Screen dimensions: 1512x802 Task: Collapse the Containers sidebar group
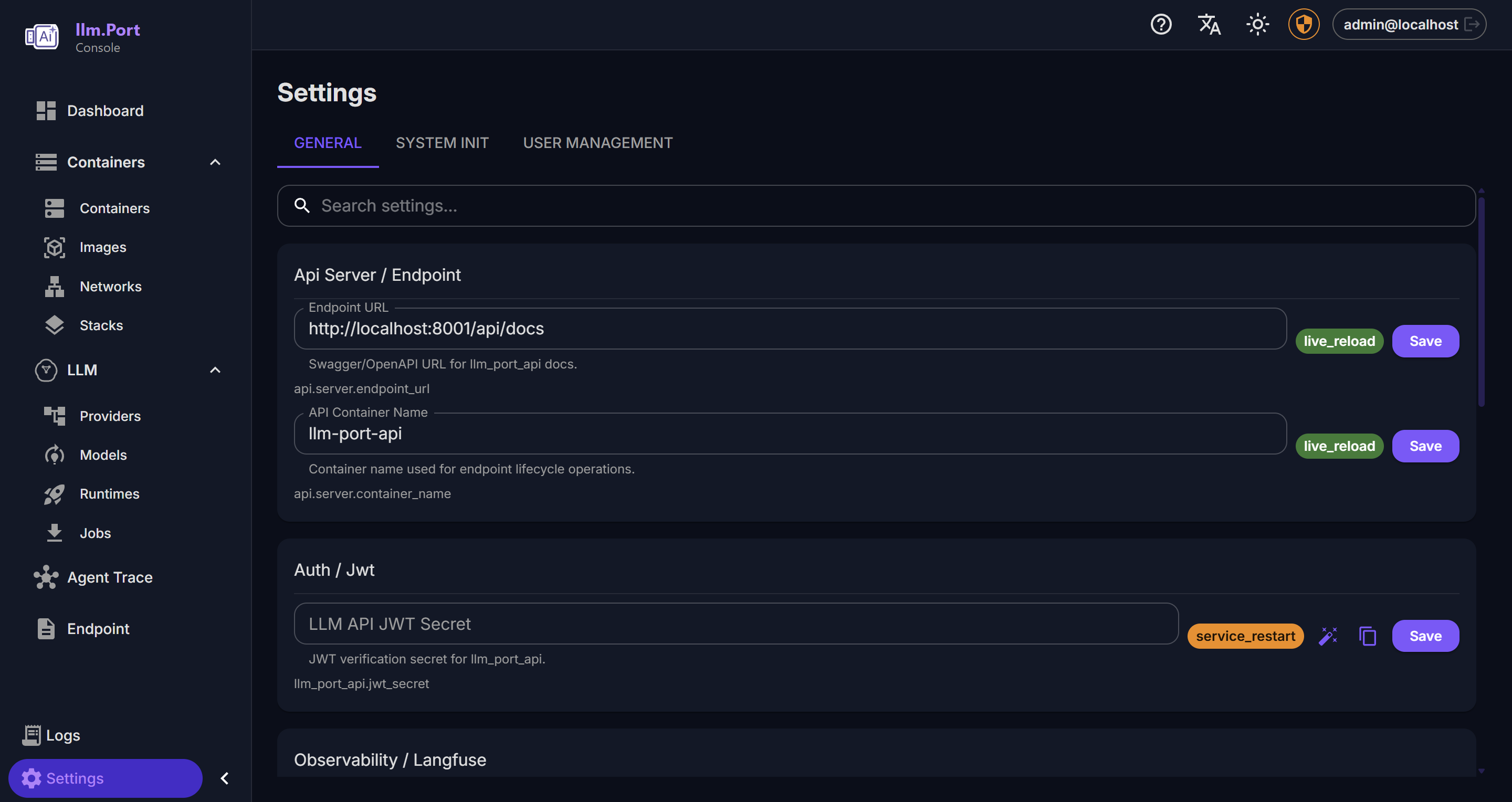(x=215, y=163)
